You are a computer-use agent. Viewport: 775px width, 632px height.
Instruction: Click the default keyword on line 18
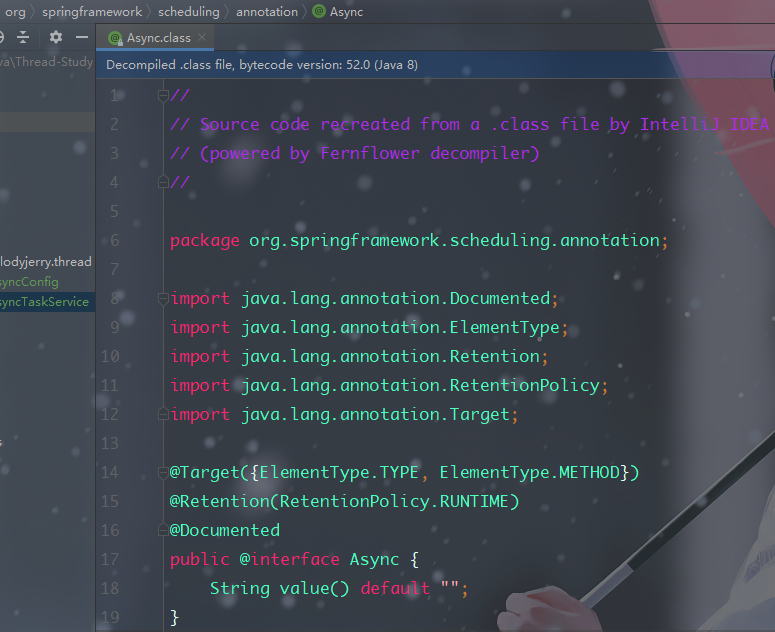(x=395, y=588)
